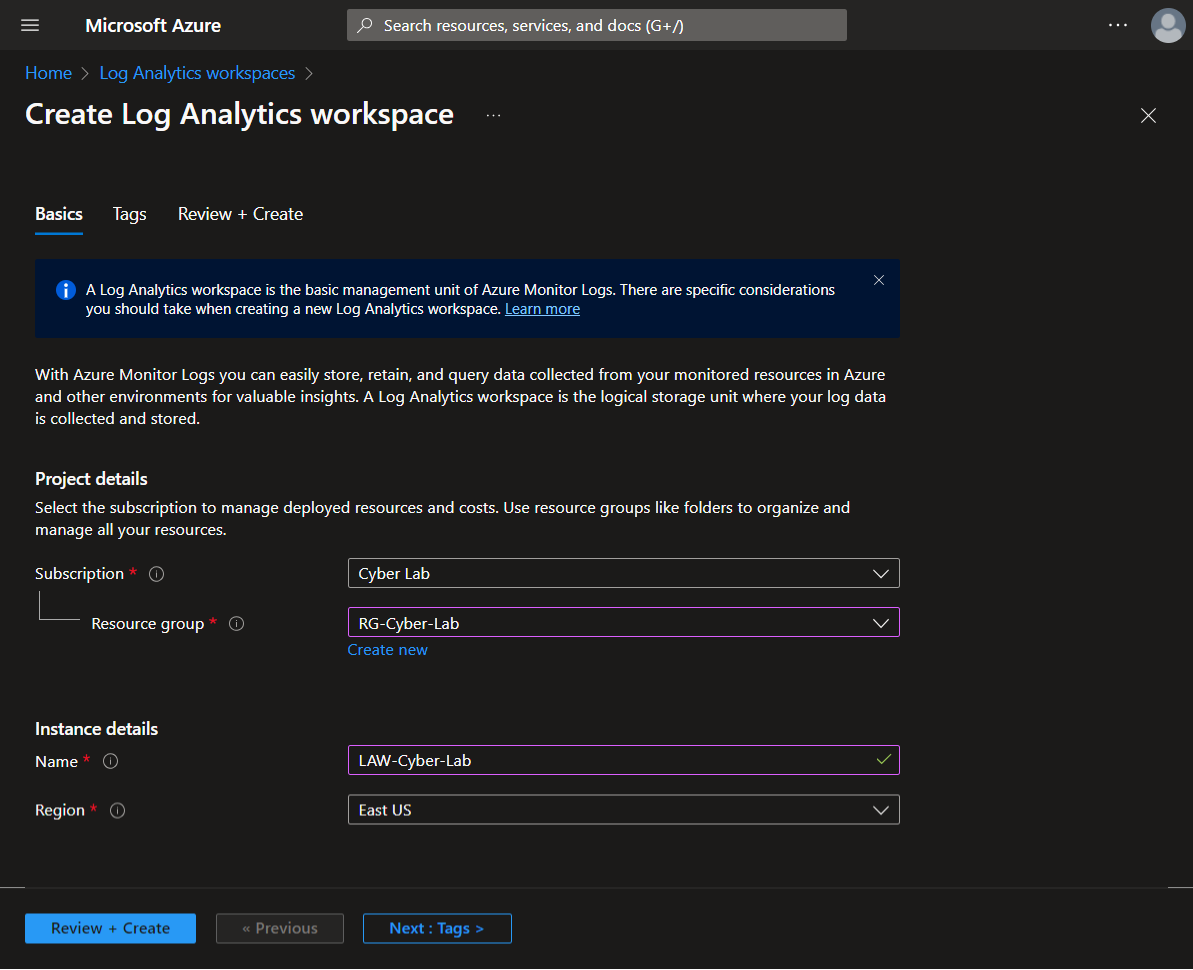
Task: Show the Subscription info tooltip icon
Action: 157,574
